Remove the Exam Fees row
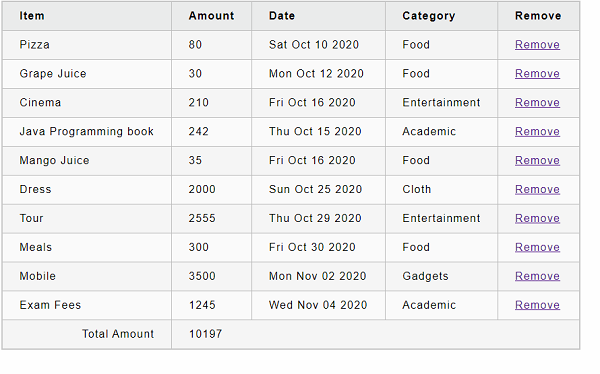 click(537, 305)
